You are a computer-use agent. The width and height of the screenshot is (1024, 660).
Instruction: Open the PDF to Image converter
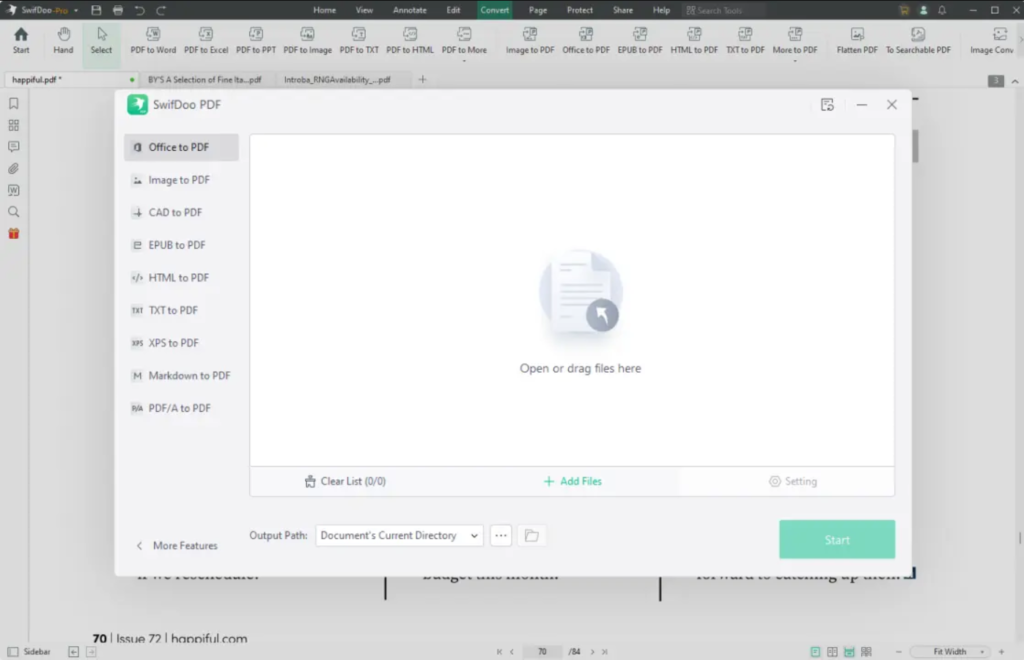pyautogui.click(x=307, y=40)
